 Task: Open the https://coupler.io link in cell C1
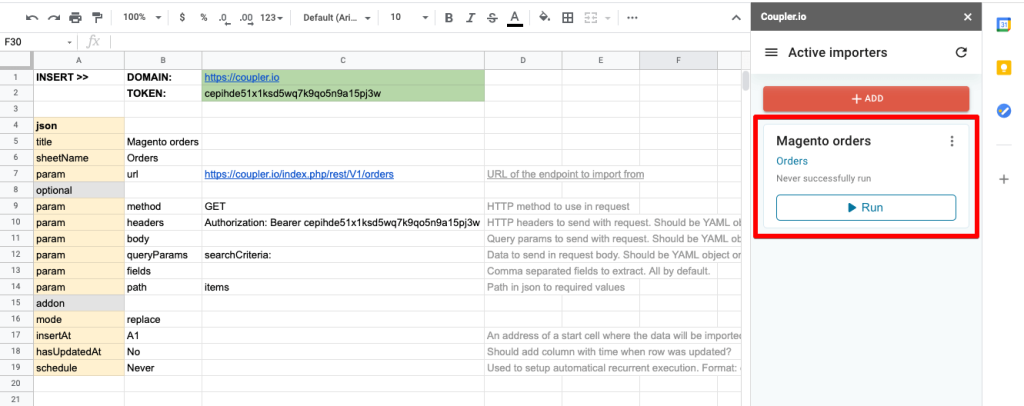[242, 77]
